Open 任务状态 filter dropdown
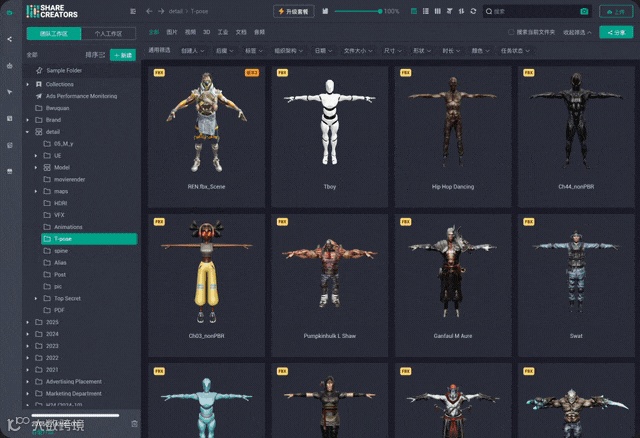This screenshot has height=438, width=640. click(515, 51)
